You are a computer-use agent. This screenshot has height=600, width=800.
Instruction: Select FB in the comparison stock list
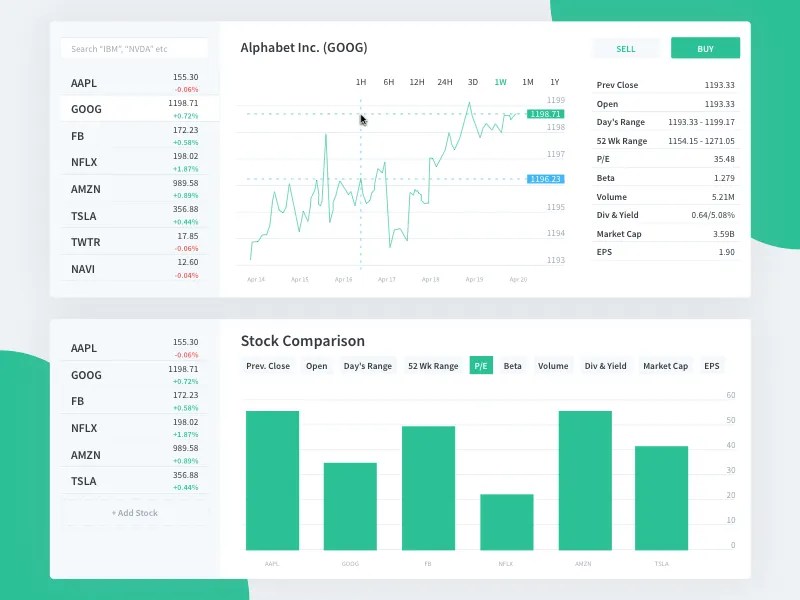[x=135, y=401]
